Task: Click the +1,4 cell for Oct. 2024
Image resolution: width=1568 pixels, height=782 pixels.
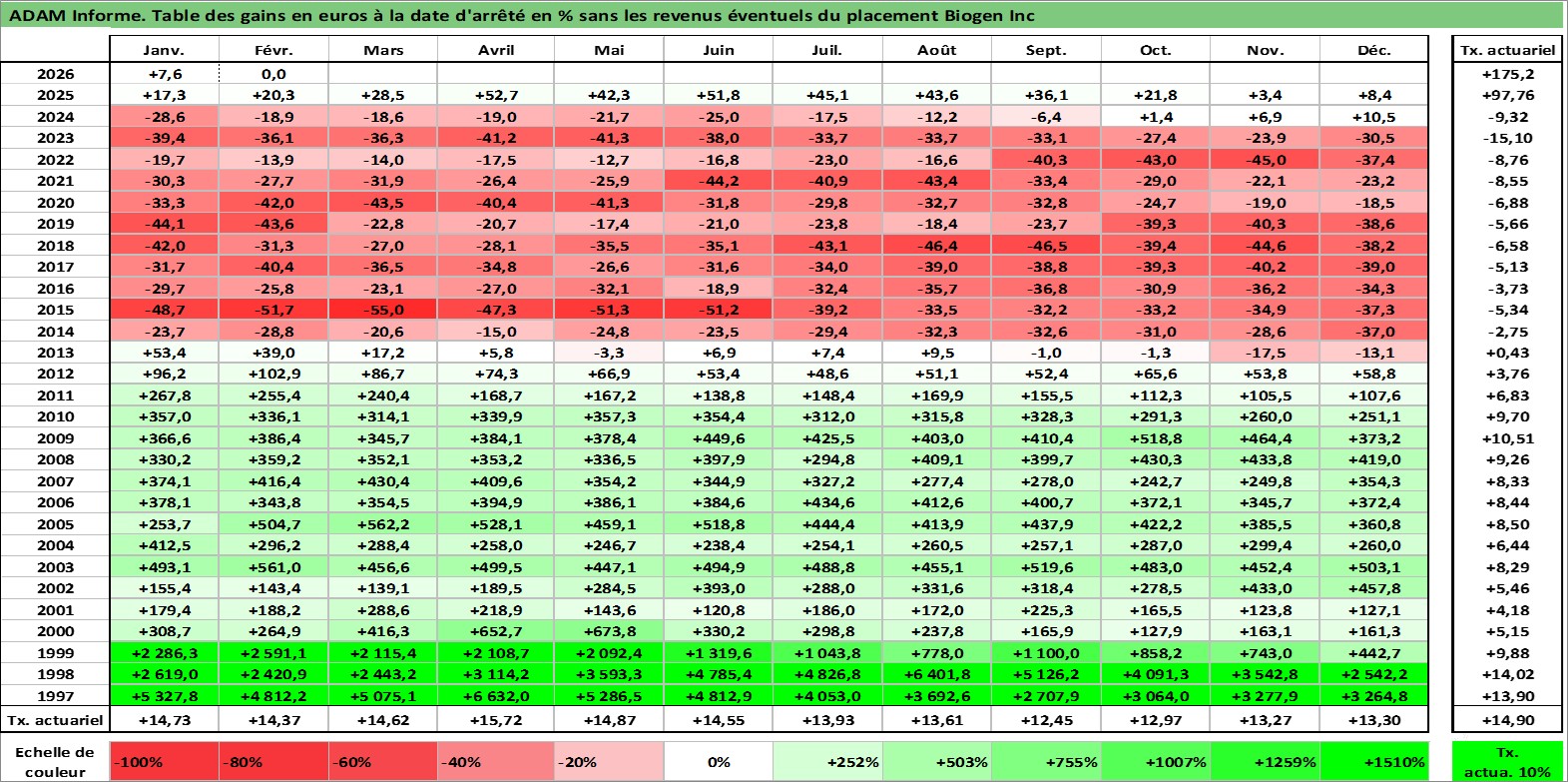Action: coord(1156,117)
